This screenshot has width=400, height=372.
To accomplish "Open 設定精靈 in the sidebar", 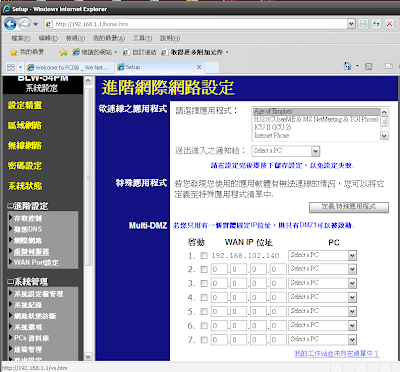I will click(x=25, y=105).
